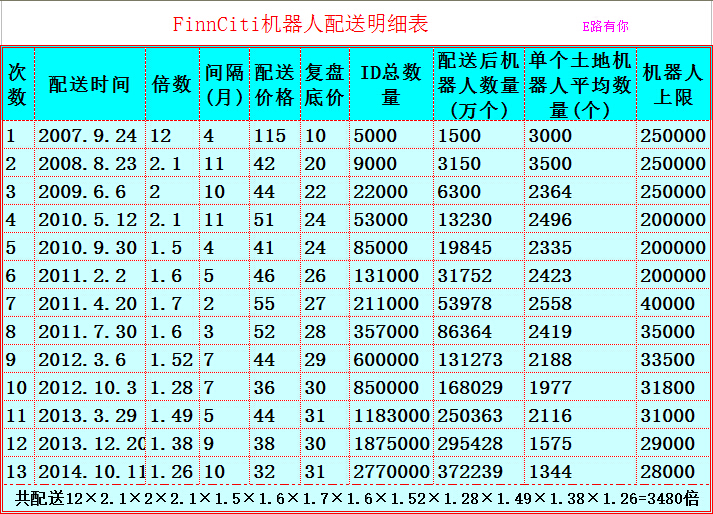Click the ID total cell 5000
The height and width of the screenshot is (514, 713).
(x=391, y=135)
